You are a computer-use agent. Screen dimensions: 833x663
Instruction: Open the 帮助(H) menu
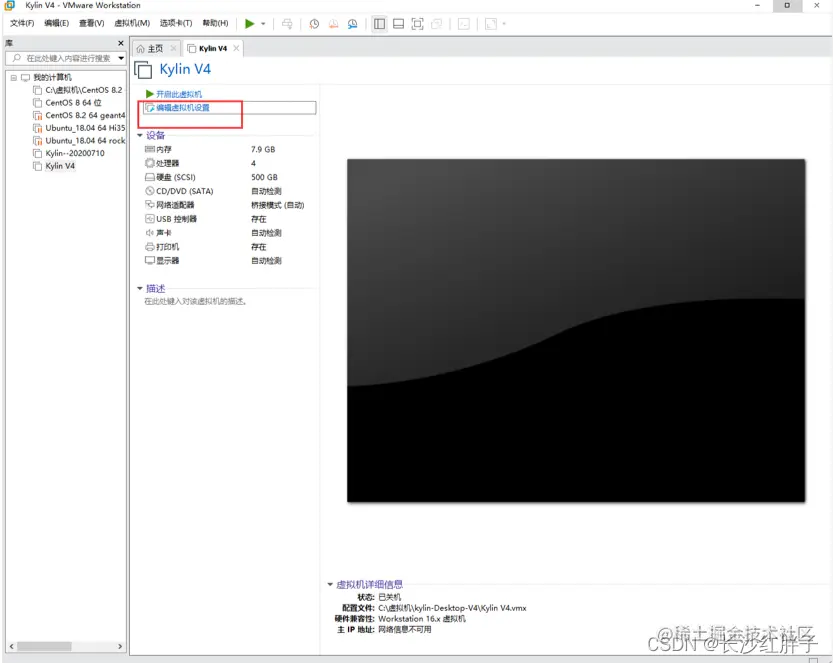tap(215, 23)
